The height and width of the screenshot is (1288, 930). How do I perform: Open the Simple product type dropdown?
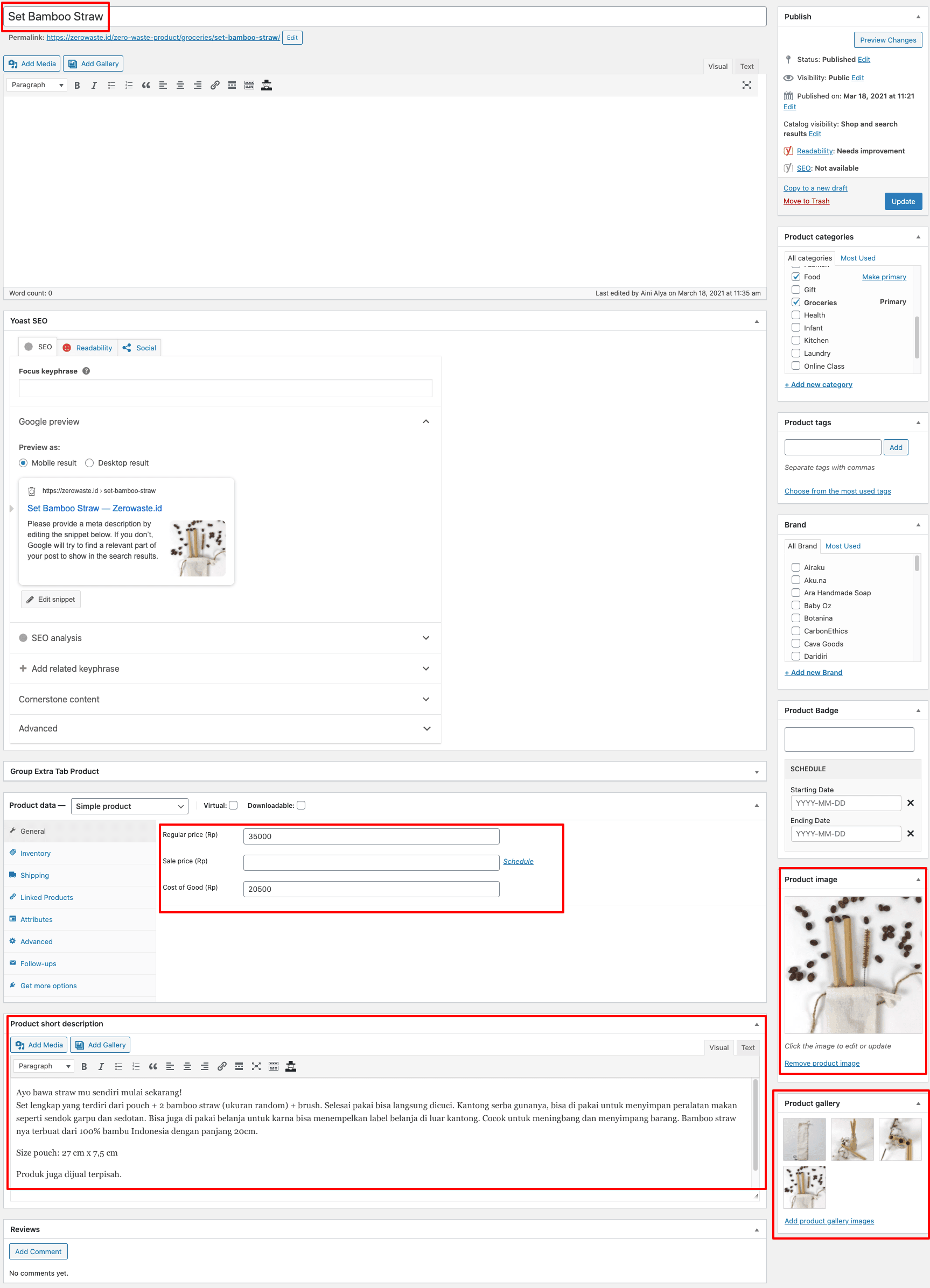(130, 806)
